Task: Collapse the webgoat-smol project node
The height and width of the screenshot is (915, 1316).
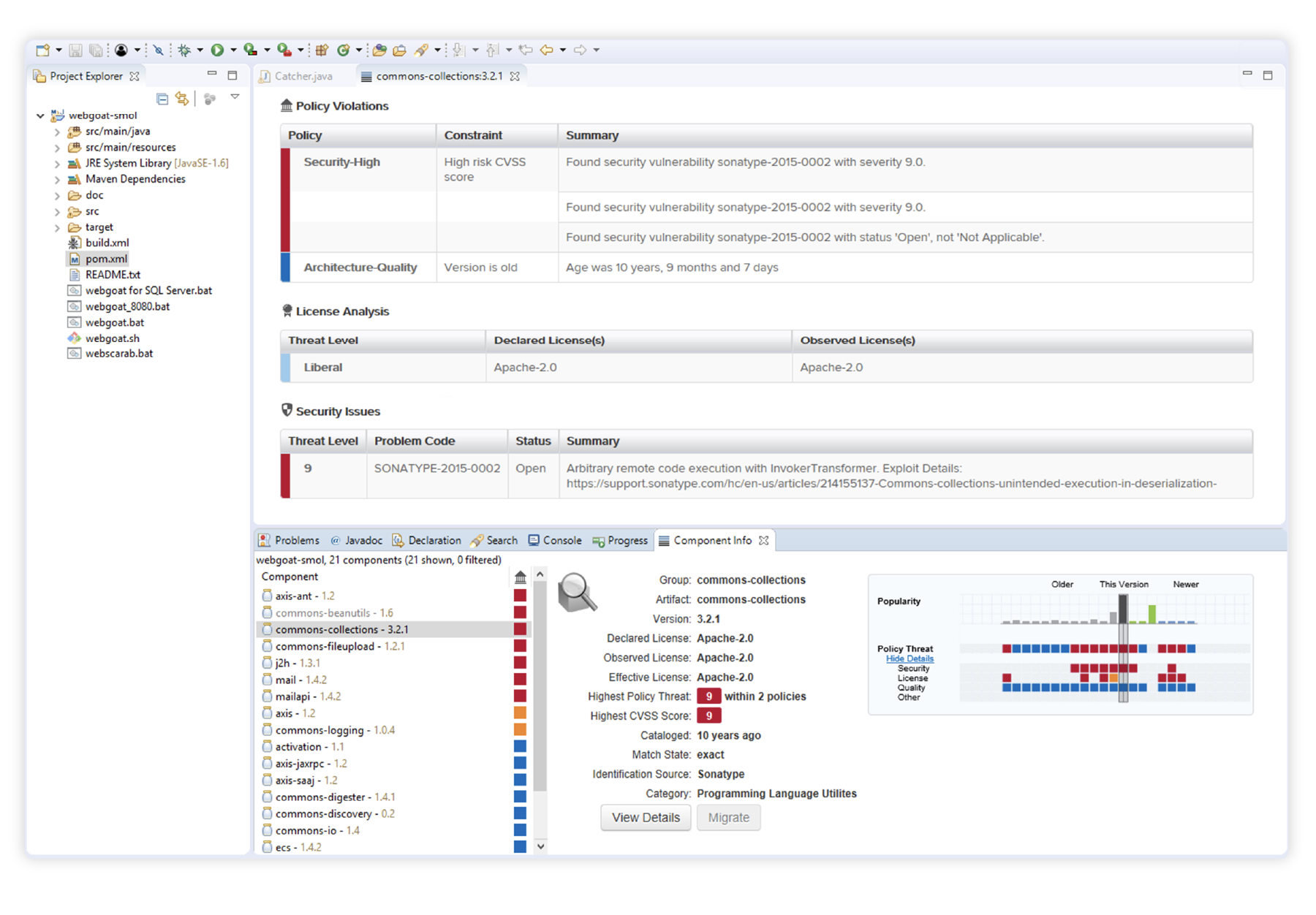Action: pyautogui.click(x=40, y=115)
